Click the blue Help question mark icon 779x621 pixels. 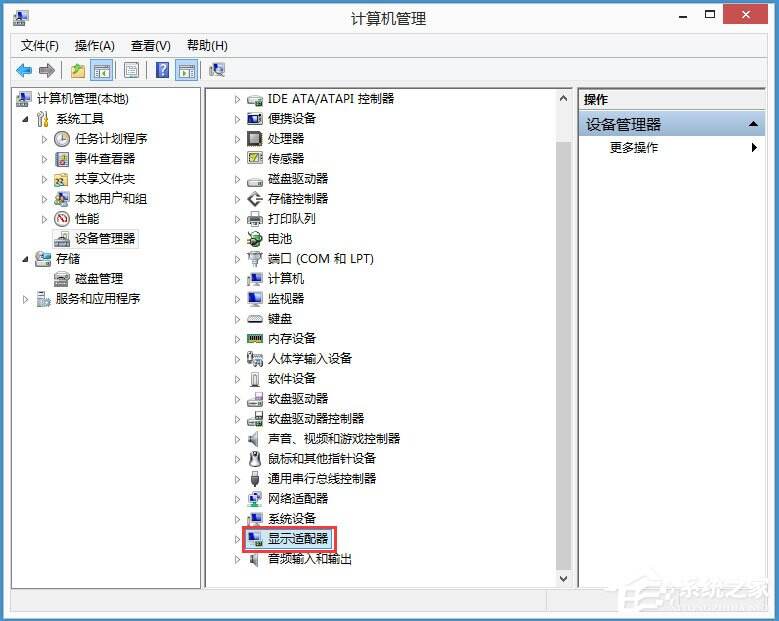162,71
